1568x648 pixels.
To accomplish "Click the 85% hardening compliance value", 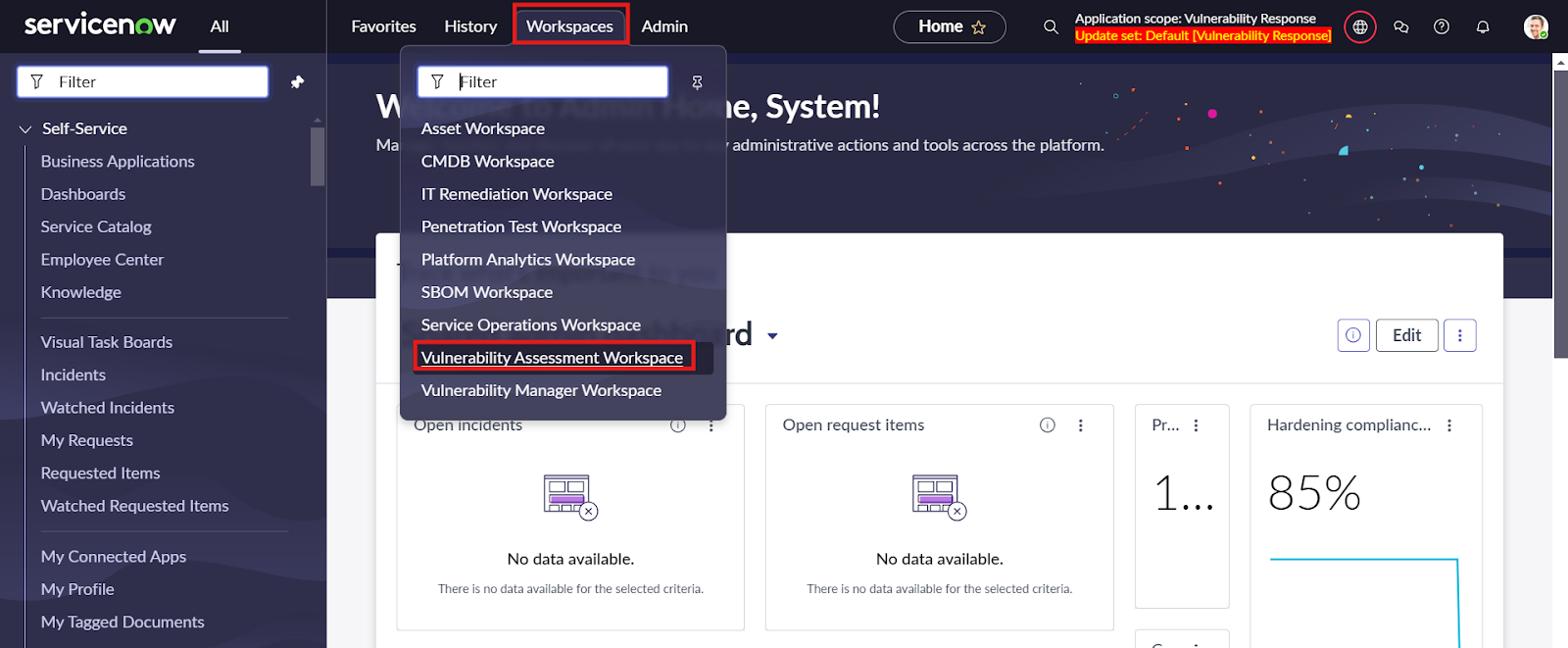I will (x=1314, y=493).
